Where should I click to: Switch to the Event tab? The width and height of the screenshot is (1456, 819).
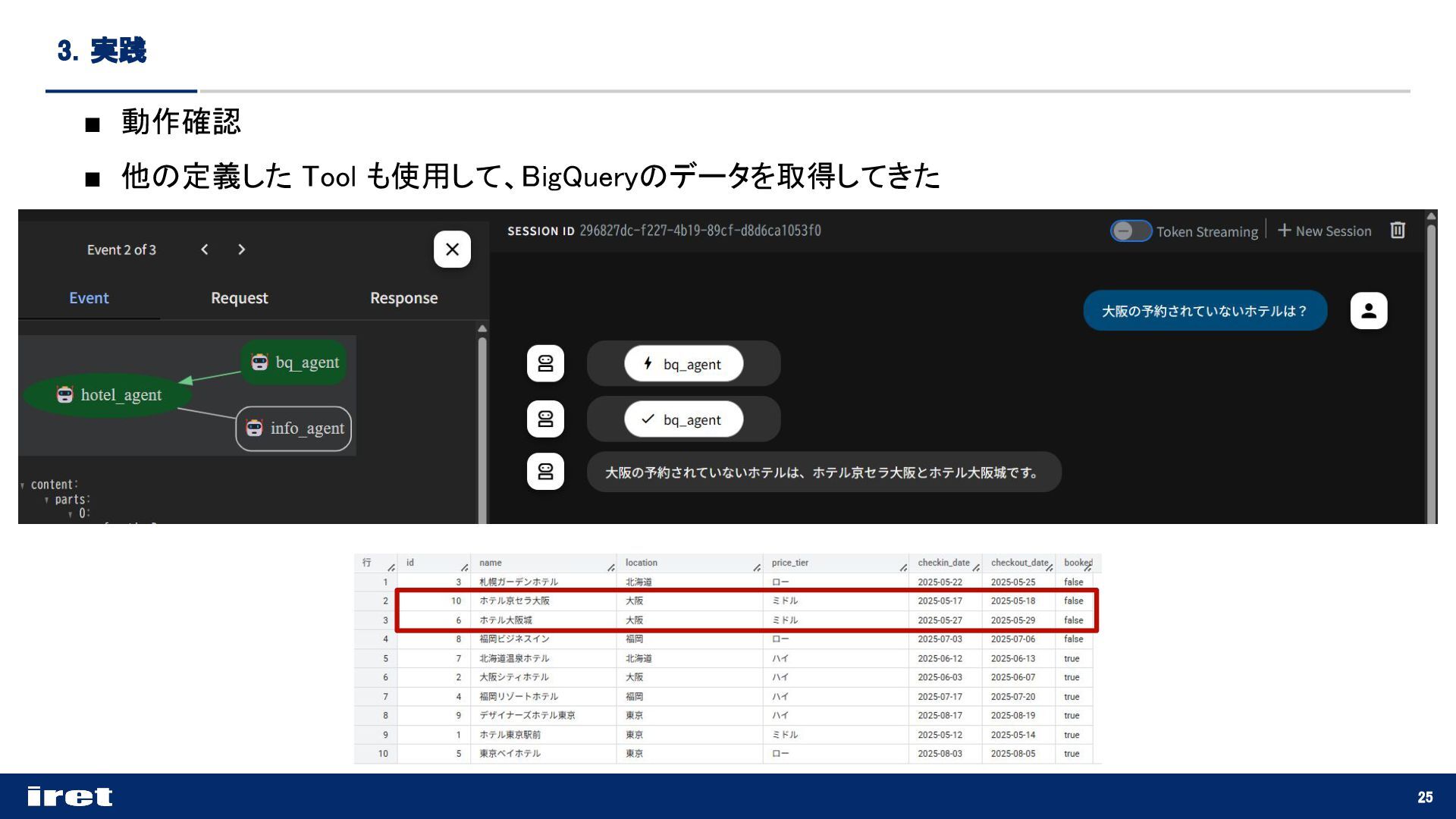coord(89,298)
